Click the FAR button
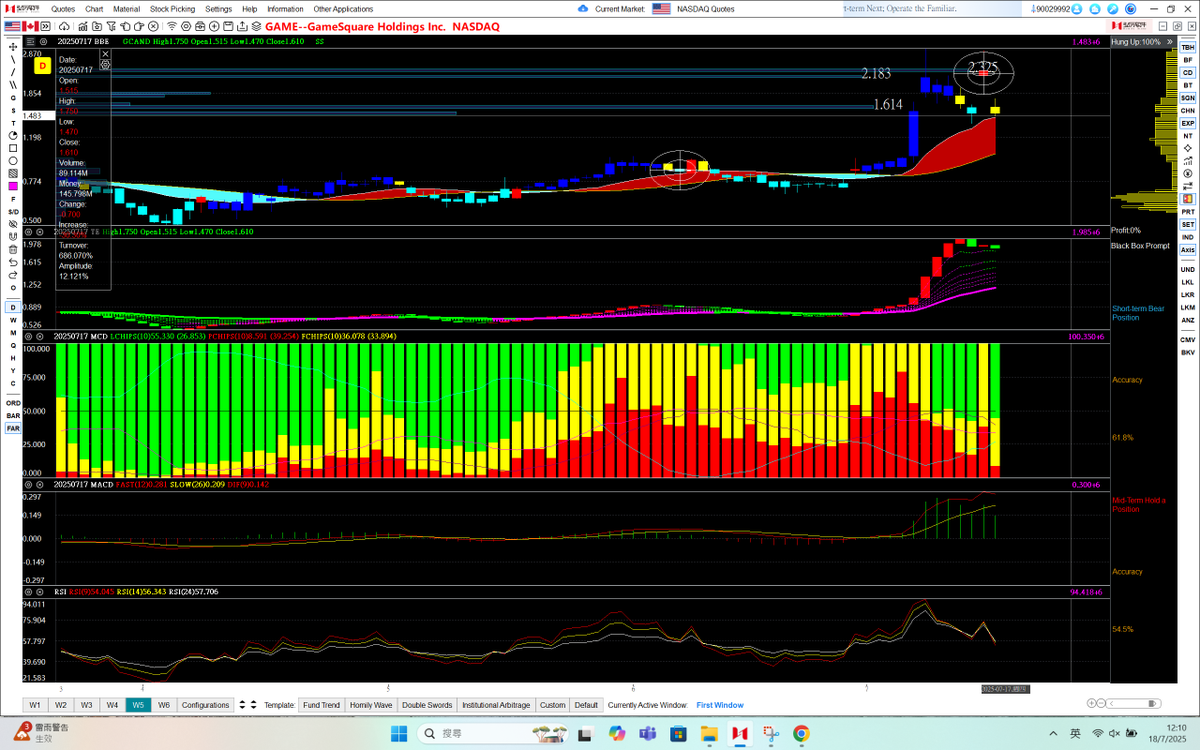1200x750 pixels. [13, 427]
